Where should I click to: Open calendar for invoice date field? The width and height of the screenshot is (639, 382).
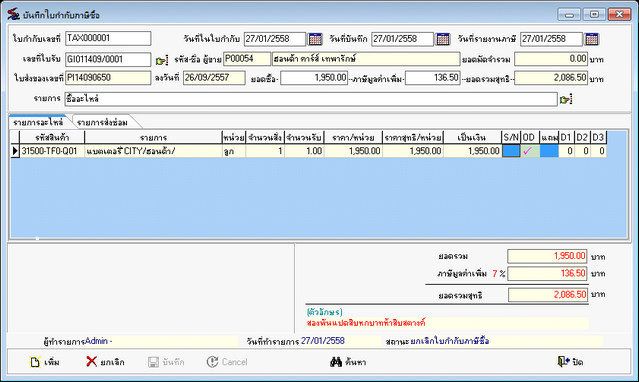[315, 39]
